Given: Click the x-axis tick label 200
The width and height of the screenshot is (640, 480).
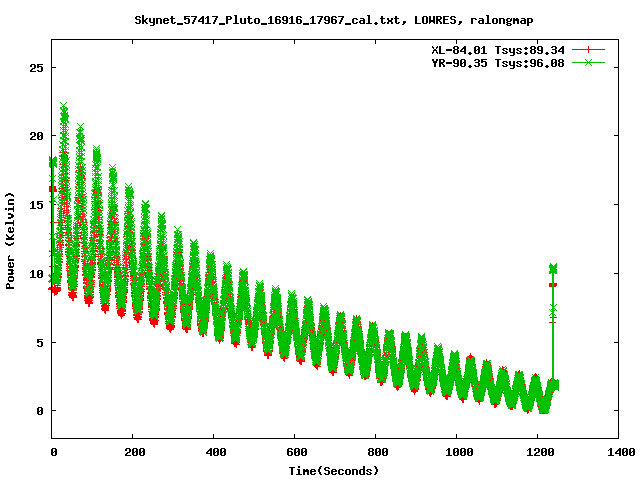Looking at the screenshot, I should click(x=134, y=452).
